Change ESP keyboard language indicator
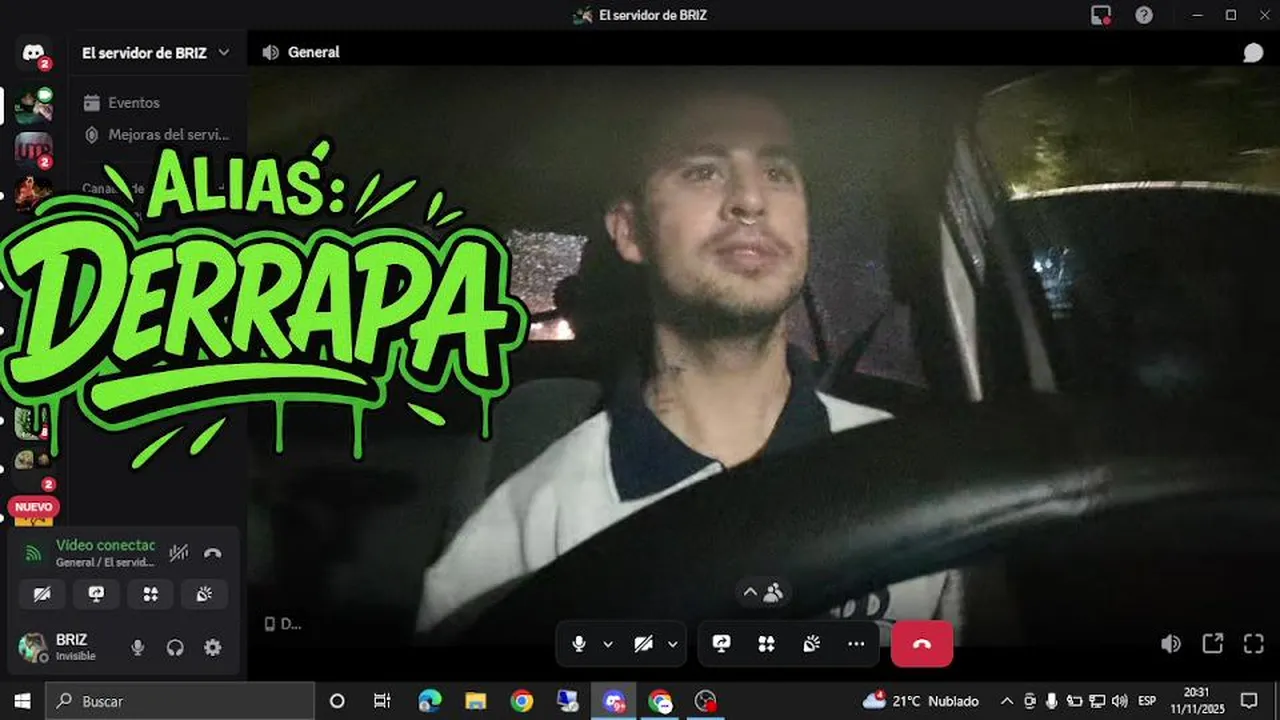Screen dimensions: 1280x720 point(1147,701)
